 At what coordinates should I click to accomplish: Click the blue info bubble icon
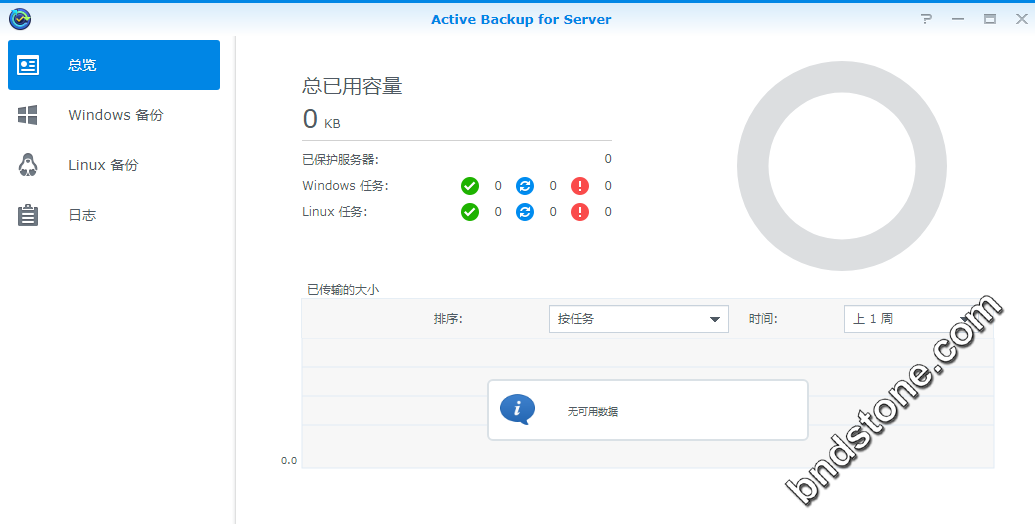click(517, 409)
